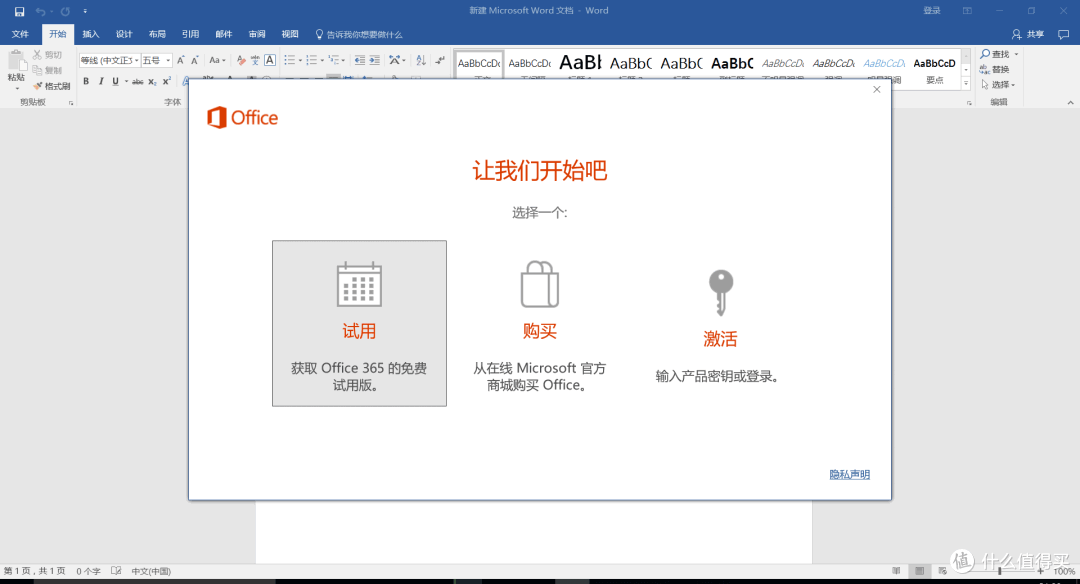This screenshot has height=584, width=1080.
Task: Open the comments speech-bubble icon
Action: click(x=1063, y=34)
